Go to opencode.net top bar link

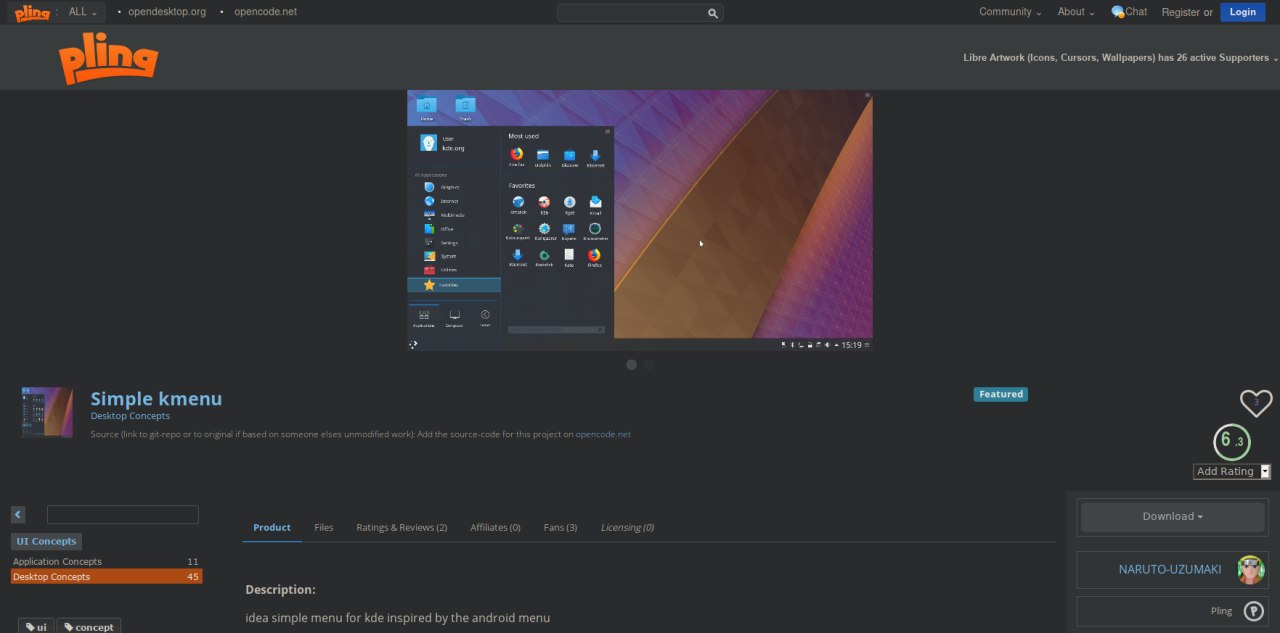click(x=265, y=12)
